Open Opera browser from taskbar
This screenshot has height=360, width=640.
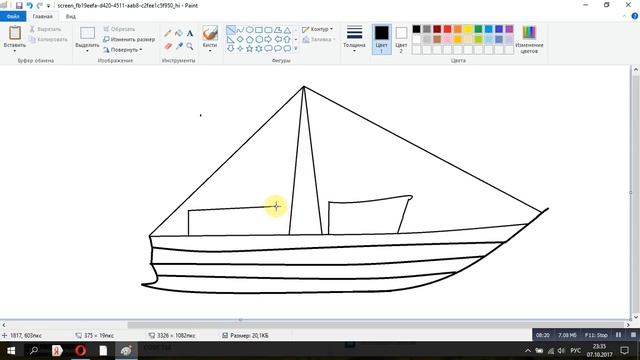coord(80,351)
